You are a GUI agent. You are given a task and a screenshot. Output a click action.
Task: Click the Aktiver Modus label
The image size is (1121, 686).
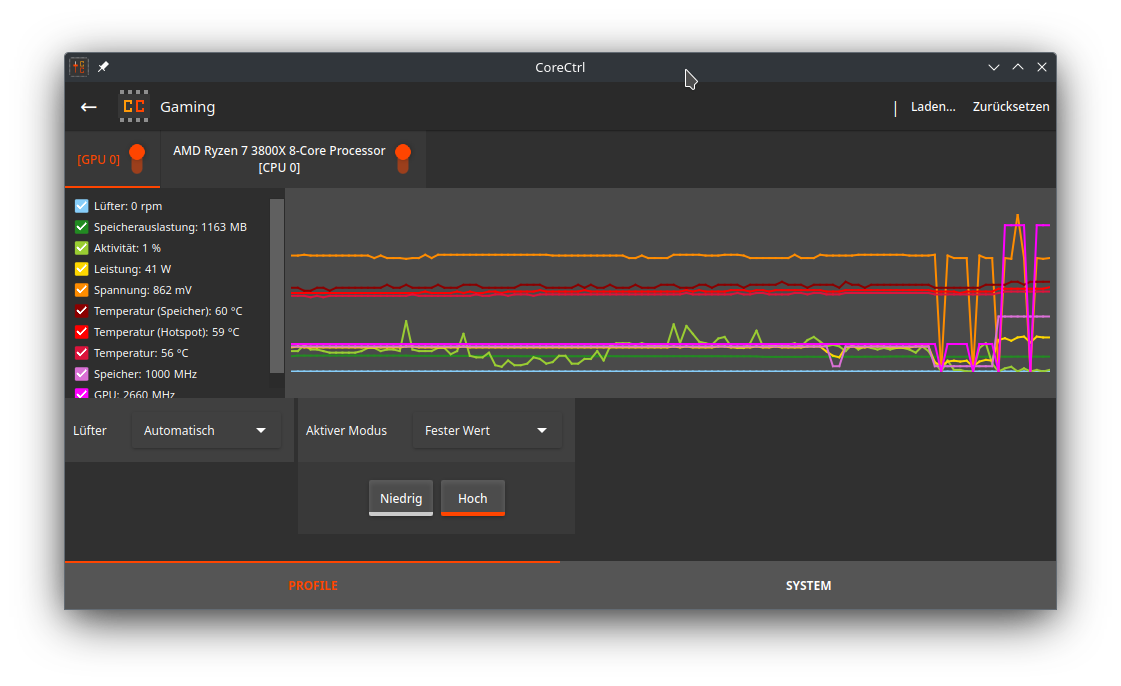tap(346, 431)
